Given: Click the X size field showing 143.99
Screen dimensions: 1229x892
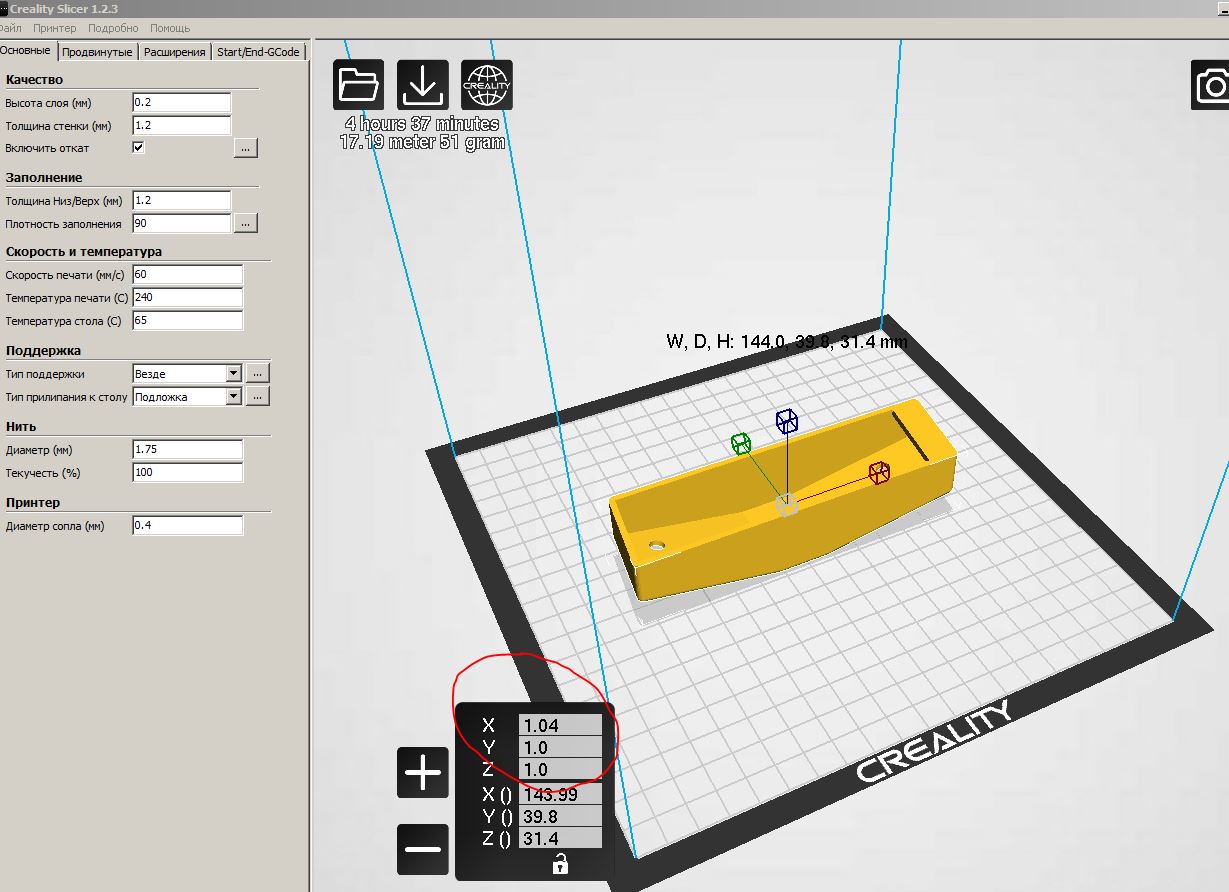Looking at the screenshot, I should pyautogui.click(x=560, y=794).
